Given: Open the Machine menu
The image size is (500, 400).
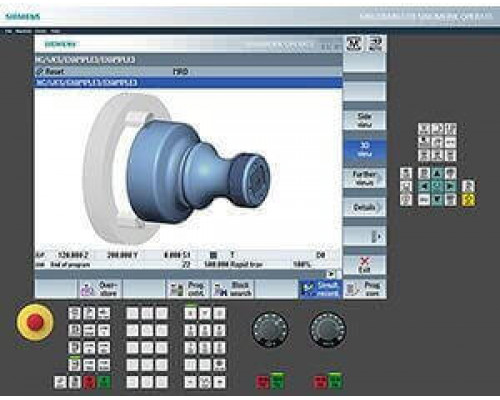Looking at the screenshot, I should 23,31.
